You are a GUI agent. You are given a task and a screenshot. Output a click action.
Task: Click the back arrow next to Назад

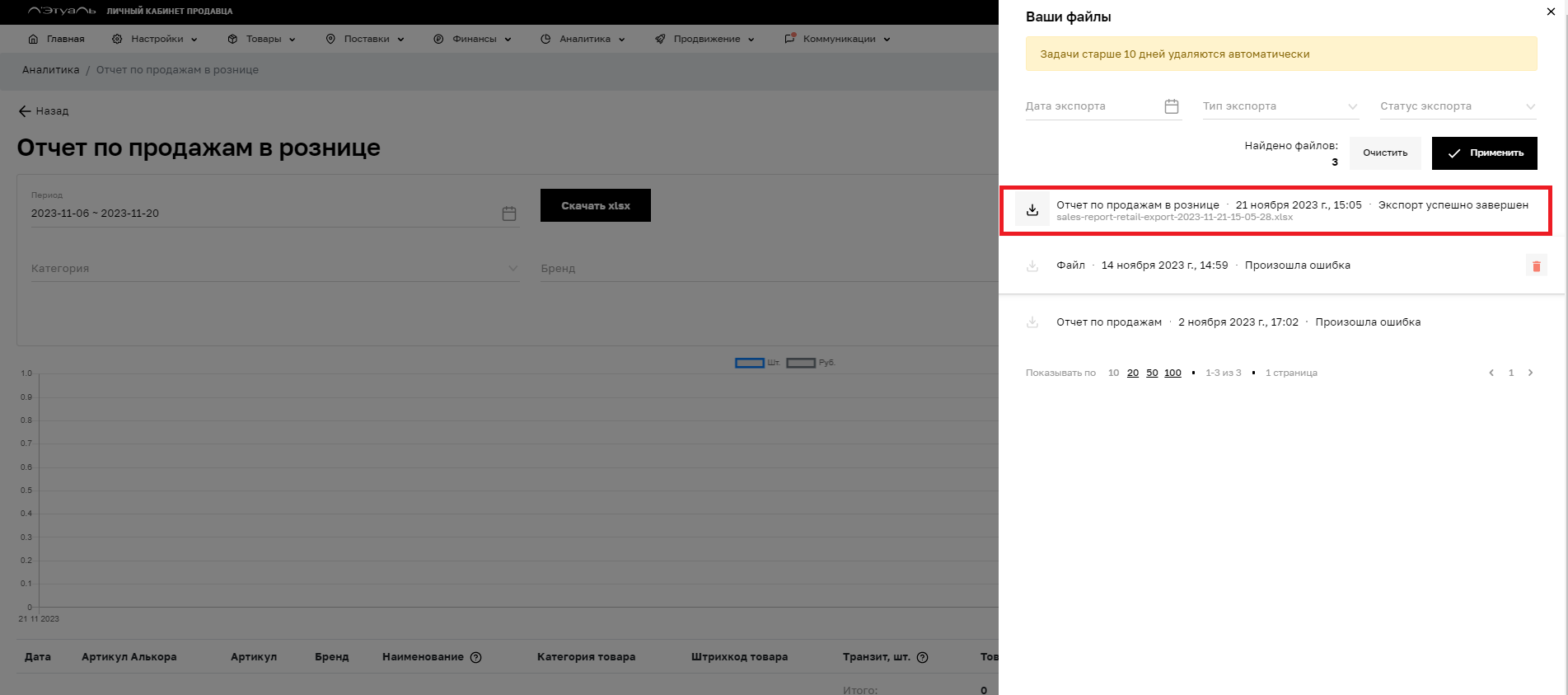click(x=25, y=111)
